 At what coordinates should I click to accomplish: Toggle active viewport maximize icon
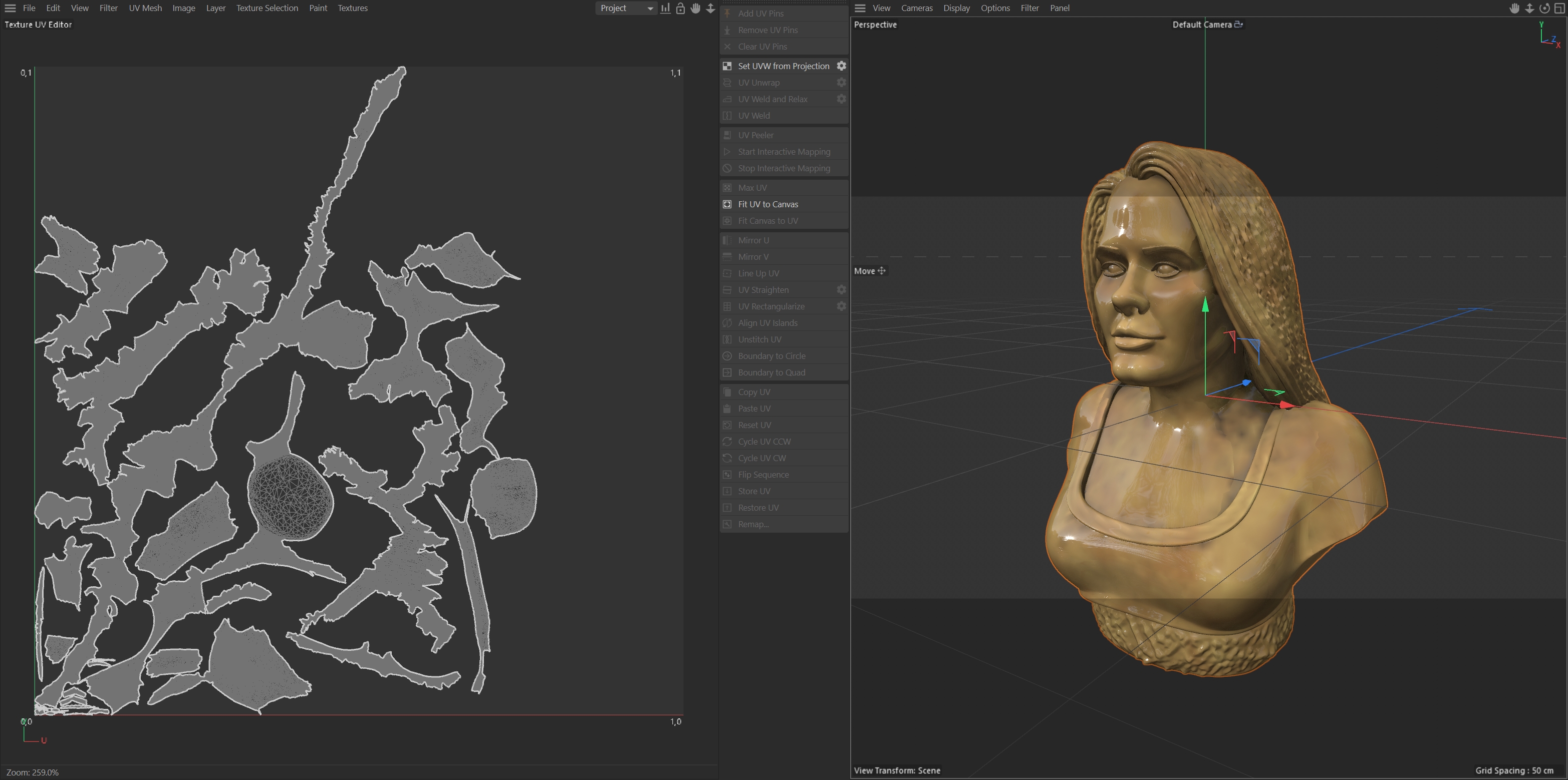[1559, 8]
